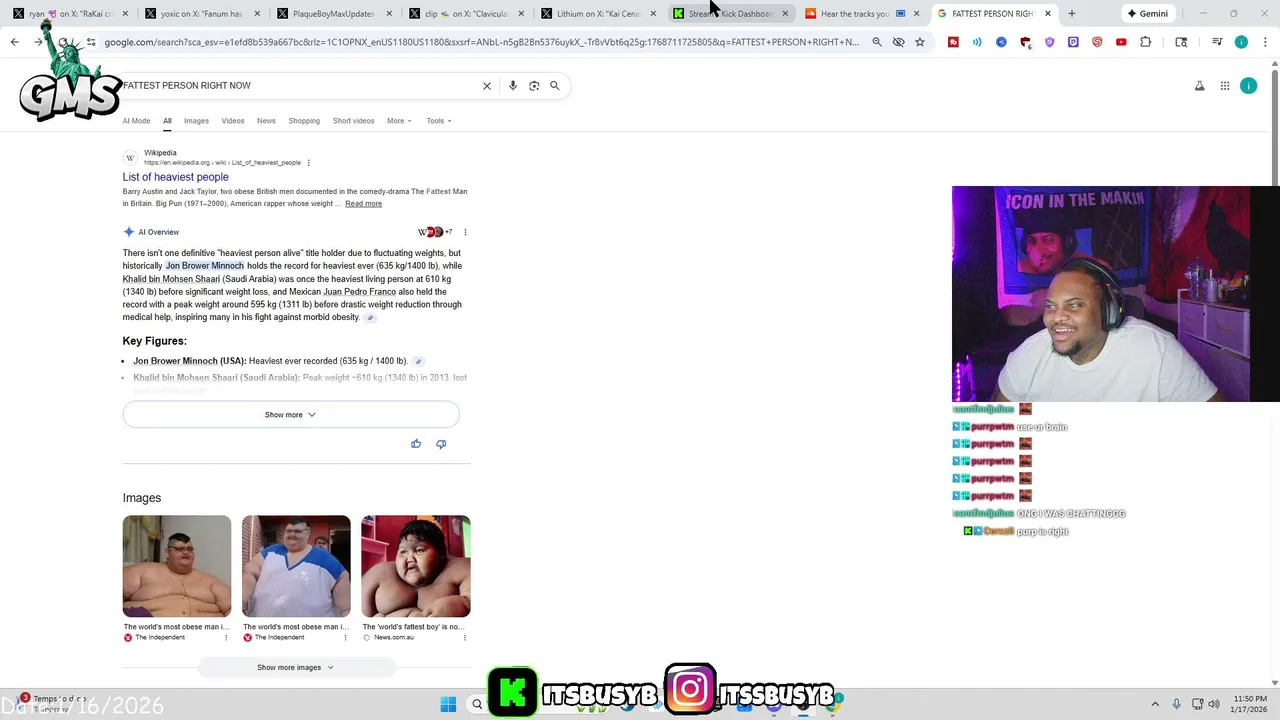This screenshot has height=720, width=1280.
Task: Close the FATTEST PERSON RIGHT tab
Action: click(1048, 14)
